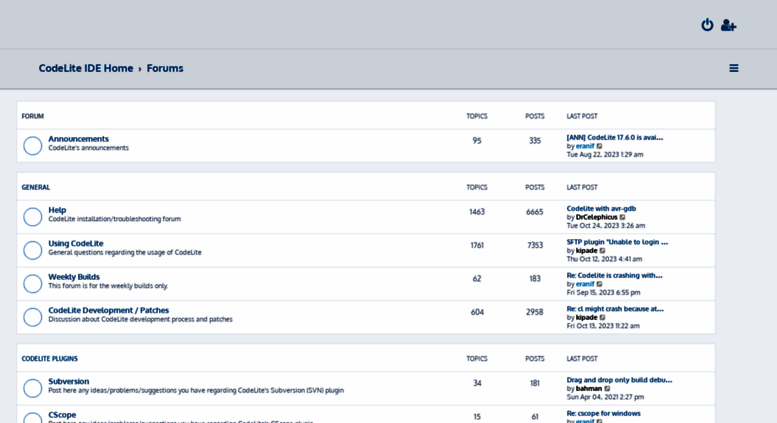Click the Announcements forum status circle icon
This screenshot has width=777, height=423.
coord(33,146)
